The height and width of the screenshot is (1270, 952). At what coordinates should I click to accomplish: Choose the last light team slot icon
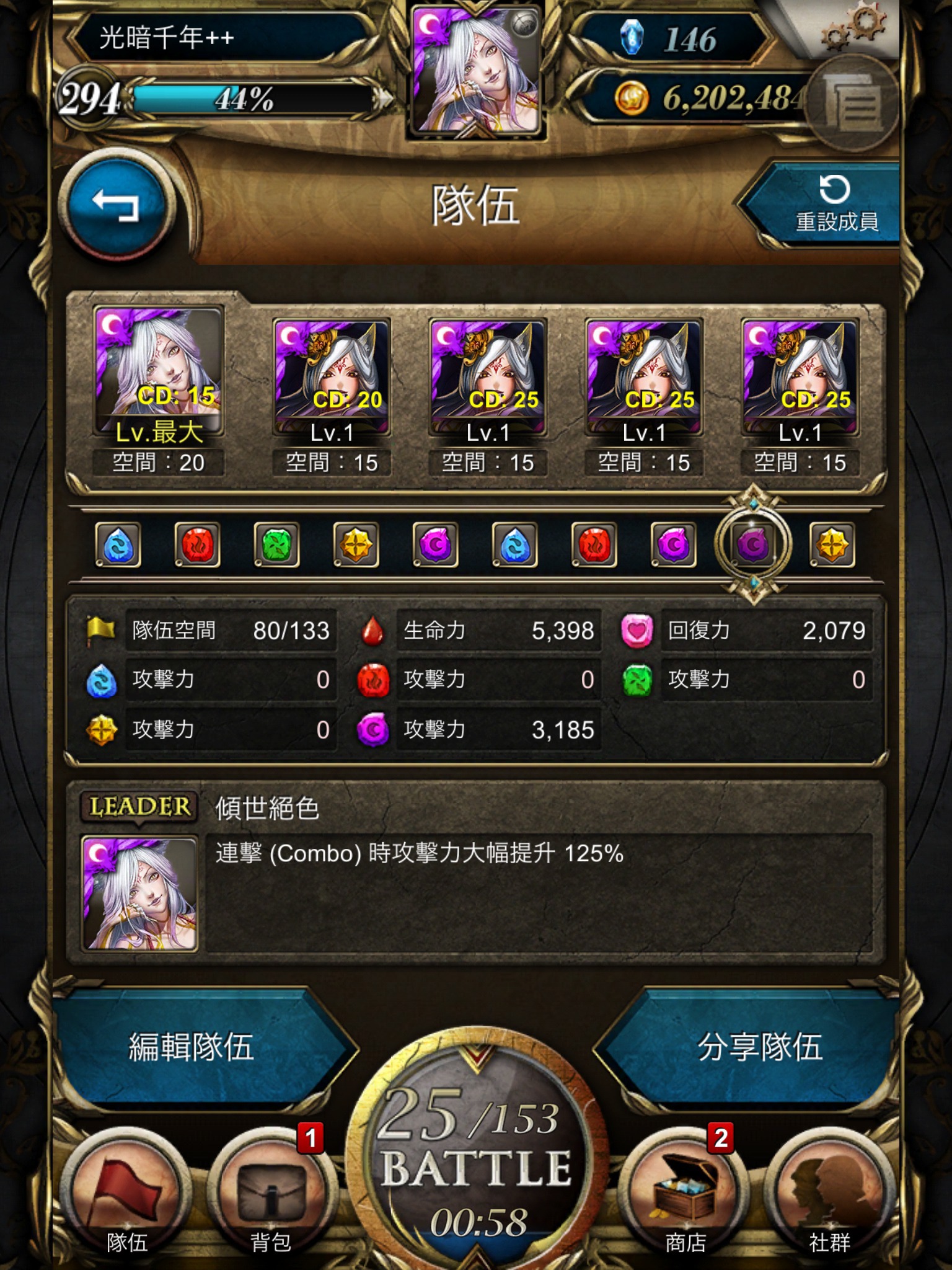(832, 544)
